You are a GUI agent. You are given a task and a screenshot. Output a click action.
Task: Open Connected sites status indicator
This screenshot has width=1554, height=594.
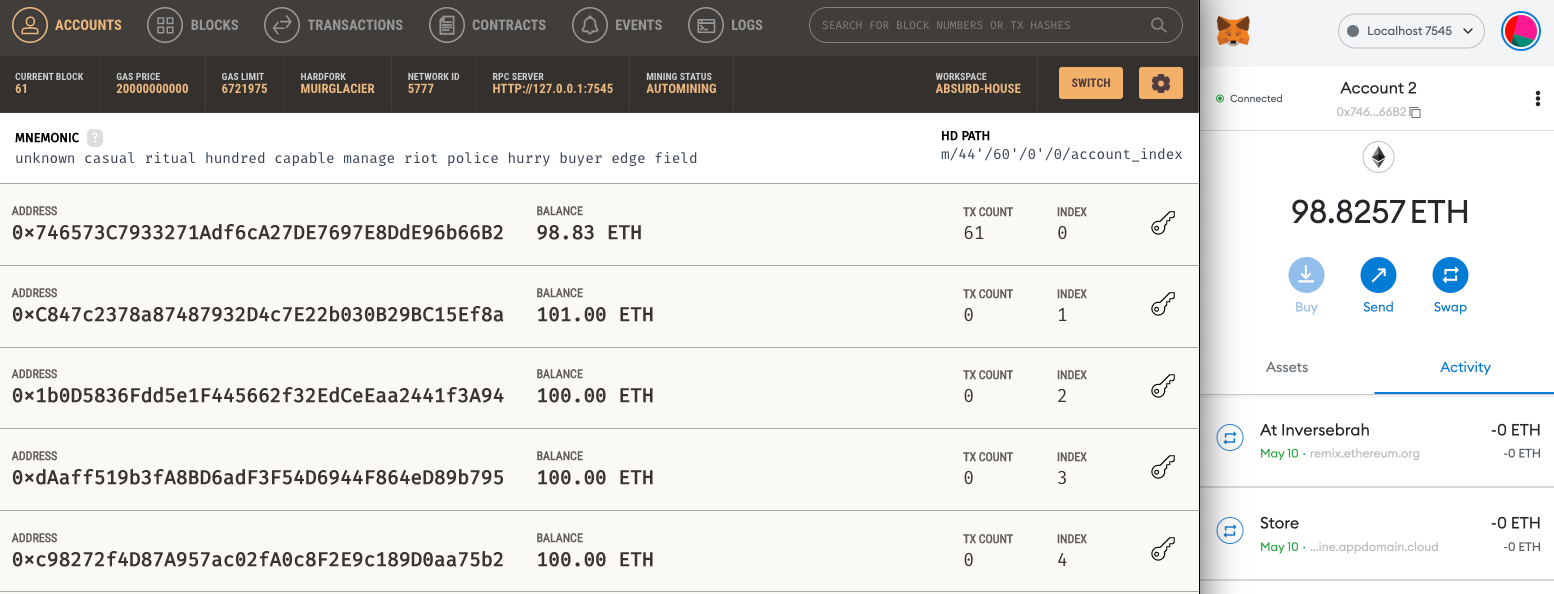(1249, 98)
